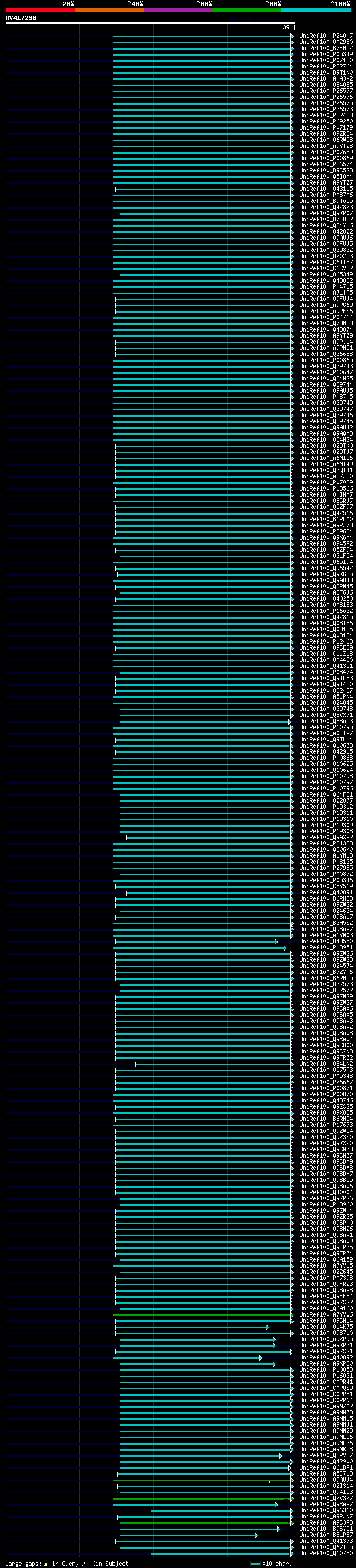Click the orange ~40% identity legend bar
This screenshot has height=1568, width=356.
click(109, 10)
